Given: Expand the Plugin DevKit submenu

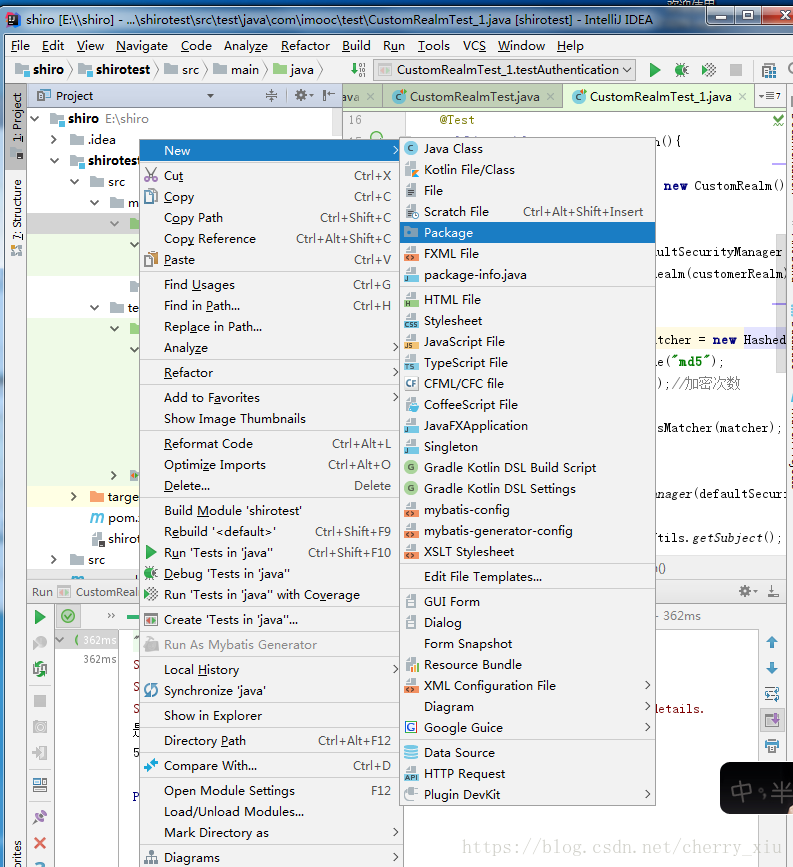Looking at the screenshot, I should (528, 795).
